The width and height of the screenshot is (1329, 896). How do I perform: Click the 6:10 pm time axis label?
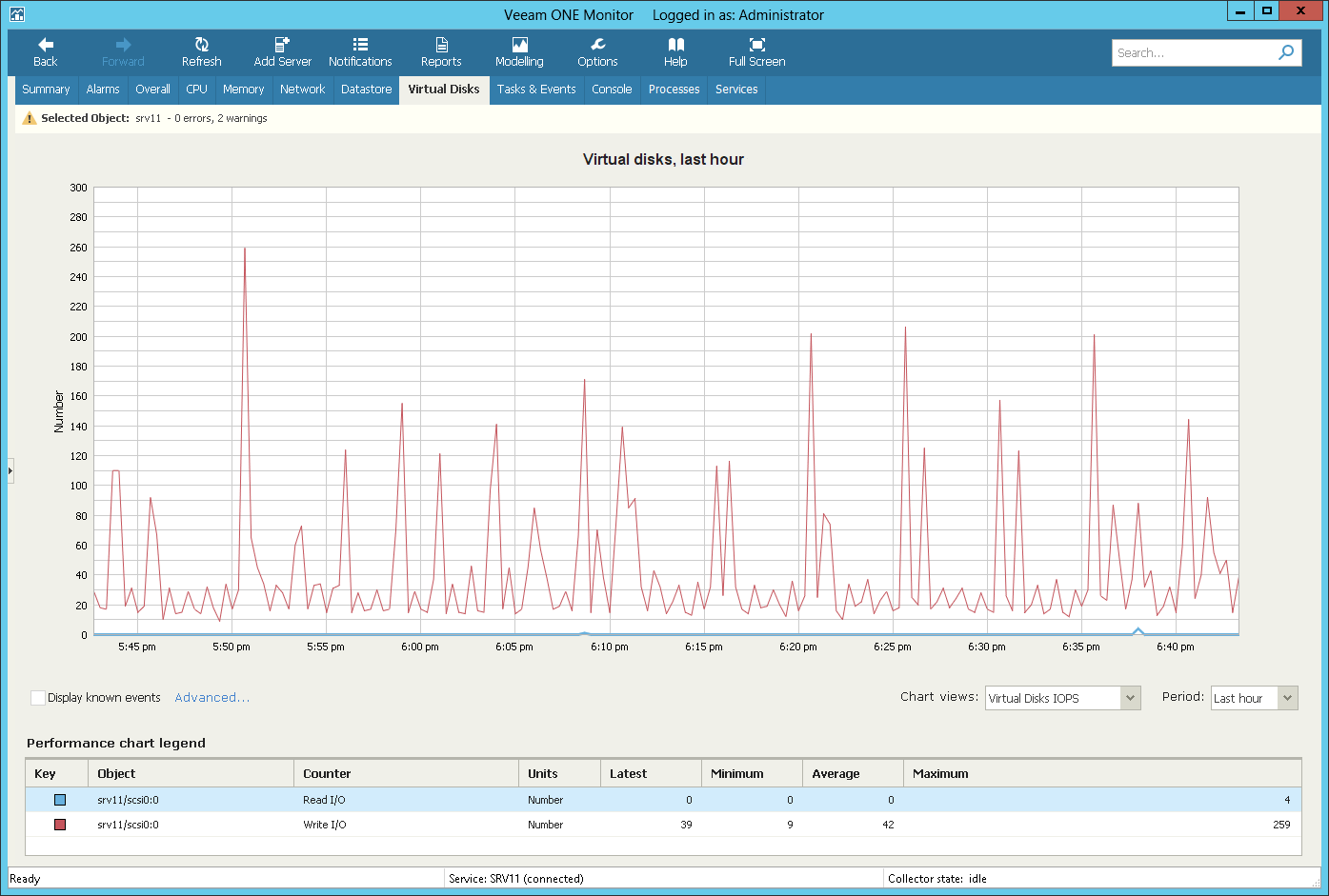[x=609, y=647]
